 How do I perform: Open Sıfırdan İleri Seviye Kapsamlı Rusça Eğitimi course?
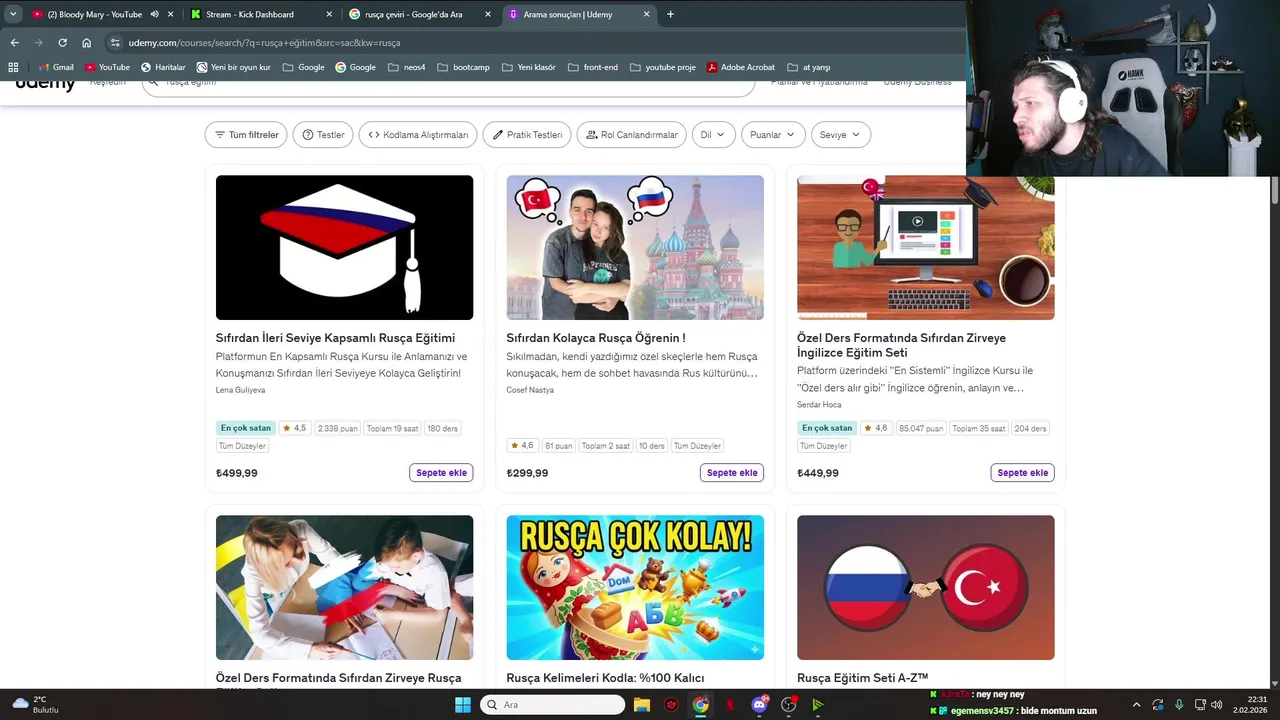[335, 338]
